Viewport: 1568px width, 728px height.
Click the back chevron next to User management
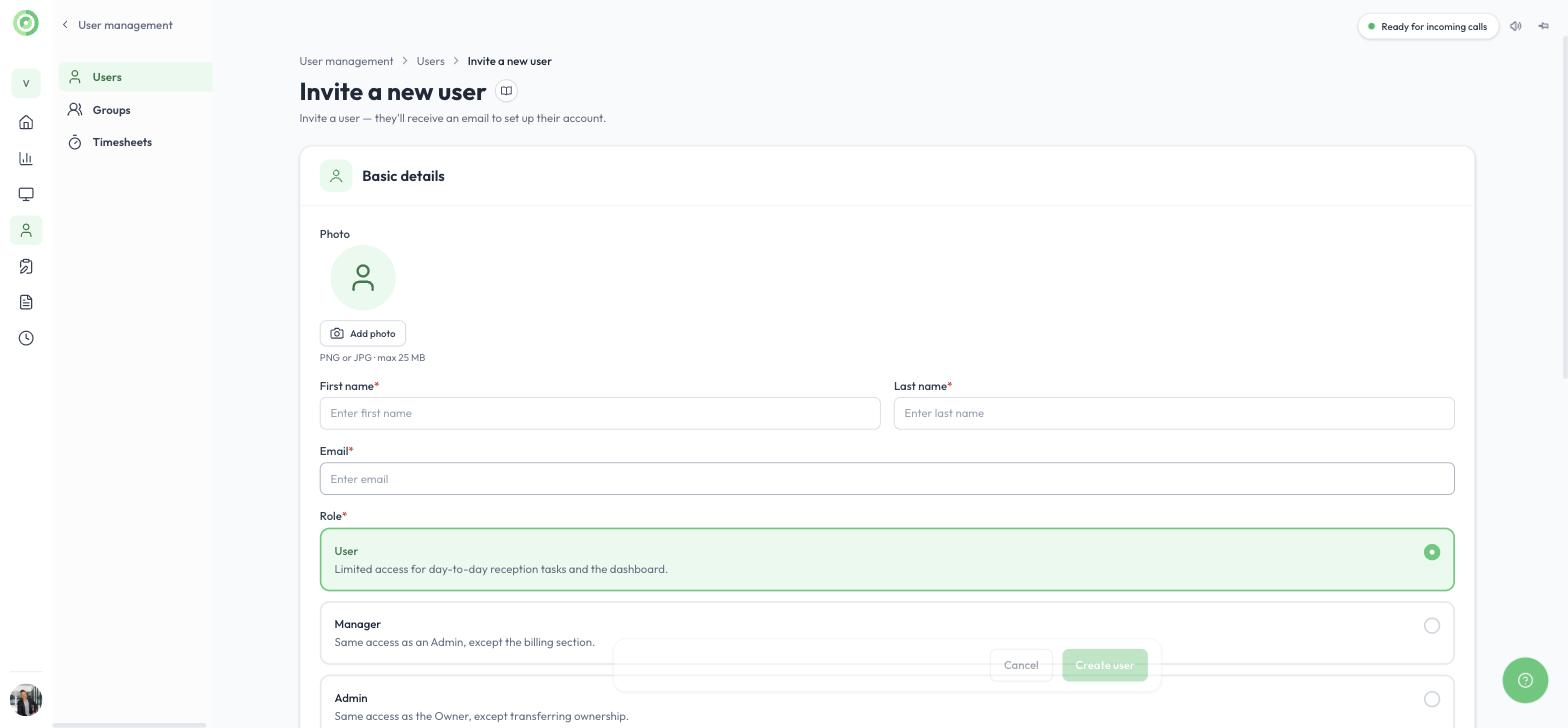pos(65,25)
